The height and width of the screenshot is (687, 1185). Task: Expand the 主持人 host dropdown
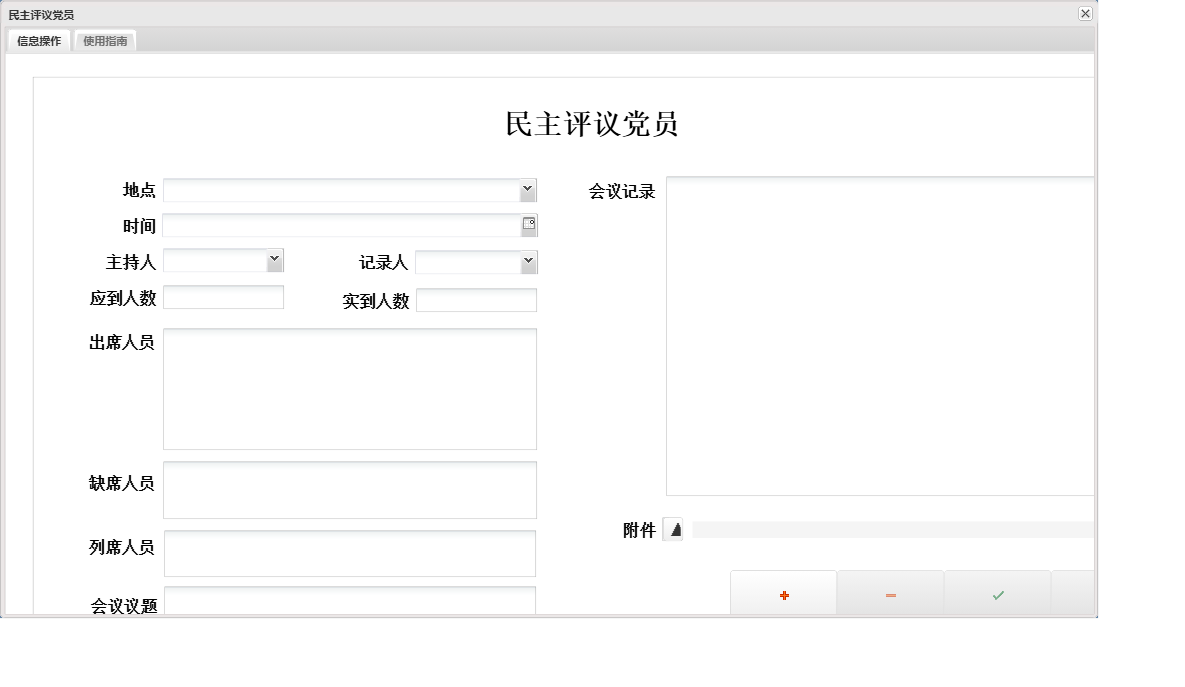pos(275,260)
